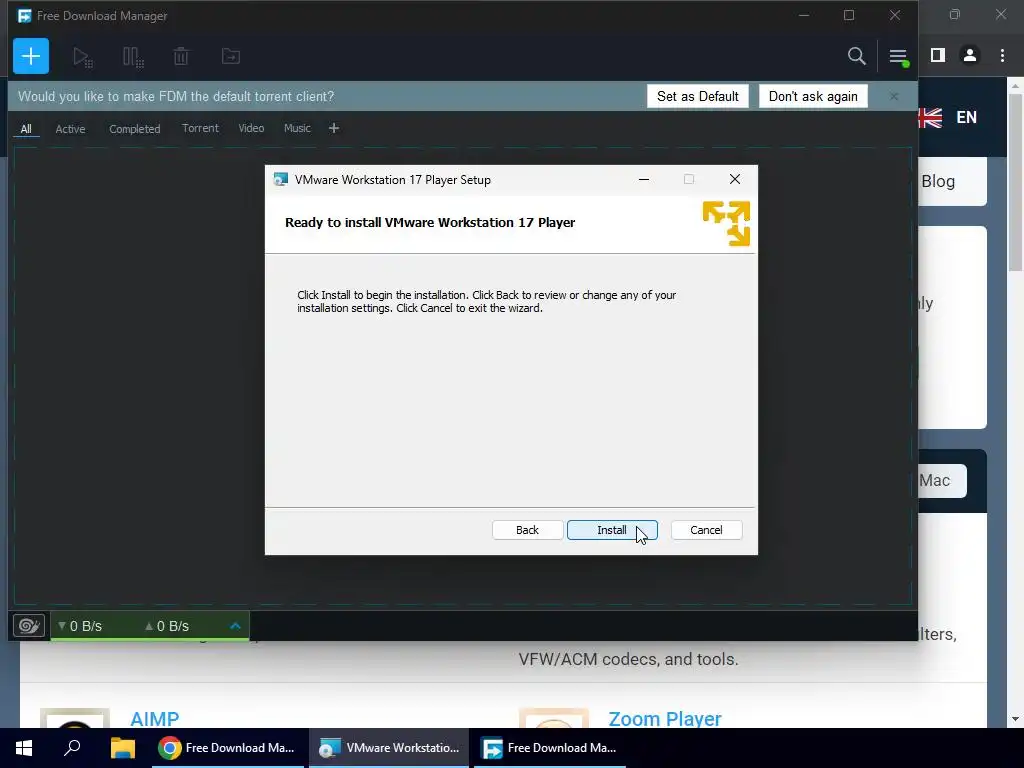
Task: Switch to VMware Workstation taskbar item
Action: click(389, 748)
